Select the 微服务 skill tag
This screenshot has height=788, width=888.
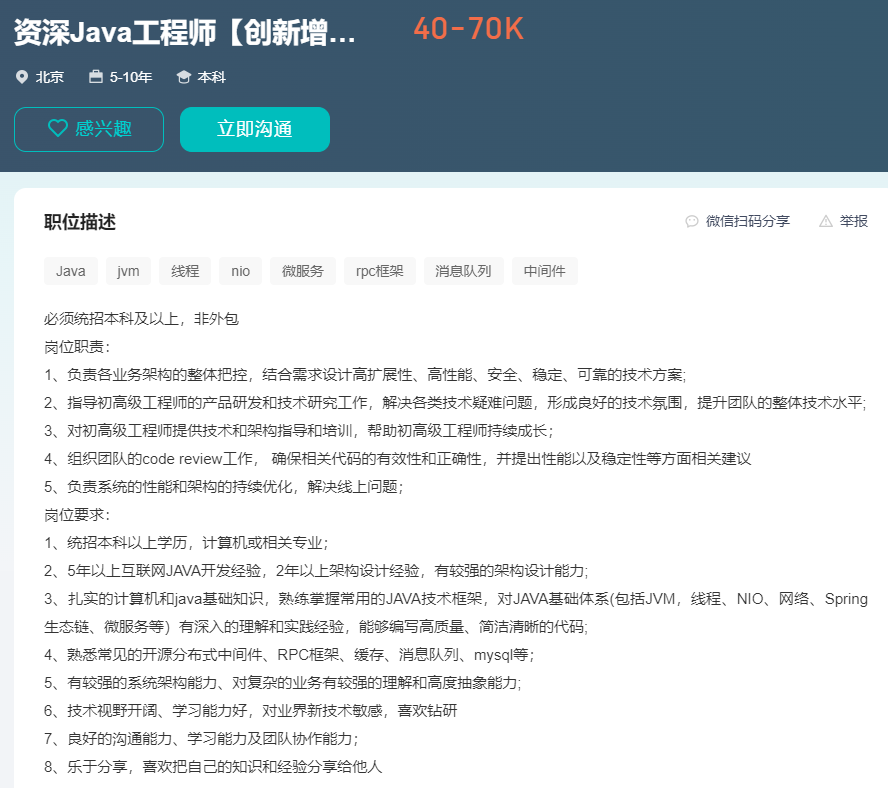(303, 271)
